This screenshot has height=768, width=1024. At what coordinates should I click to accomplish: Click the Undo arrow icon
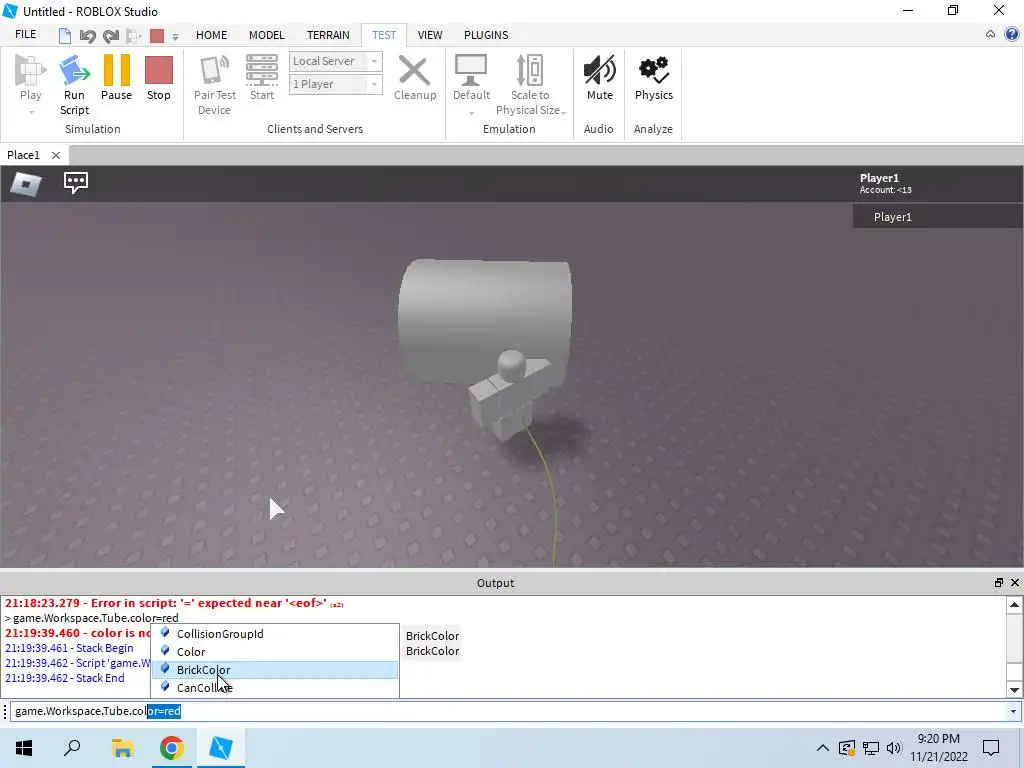coord(88,35)
